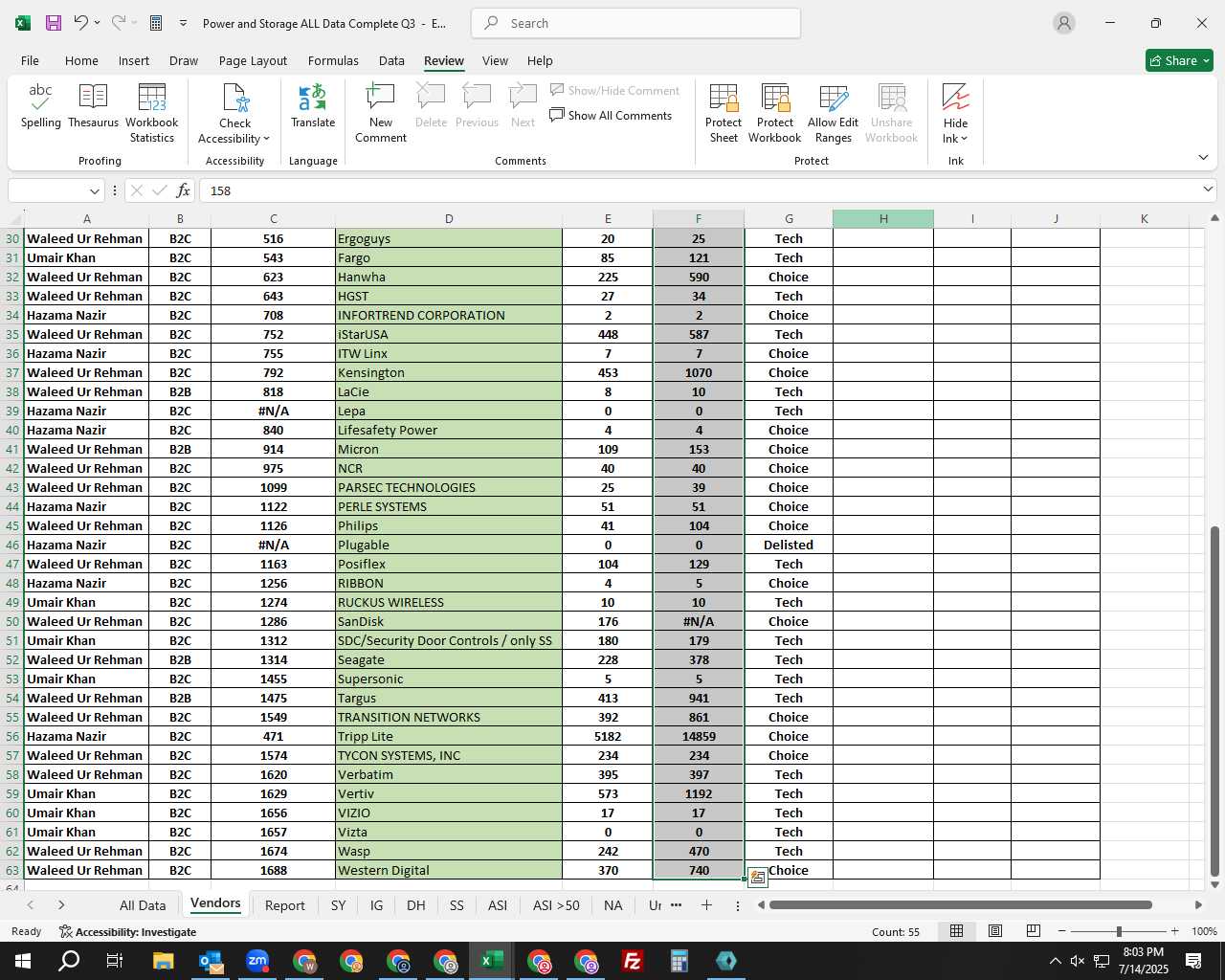Zoom in with the plus button
This screenshot has height=980, width=1225.
click(1174, 931)
